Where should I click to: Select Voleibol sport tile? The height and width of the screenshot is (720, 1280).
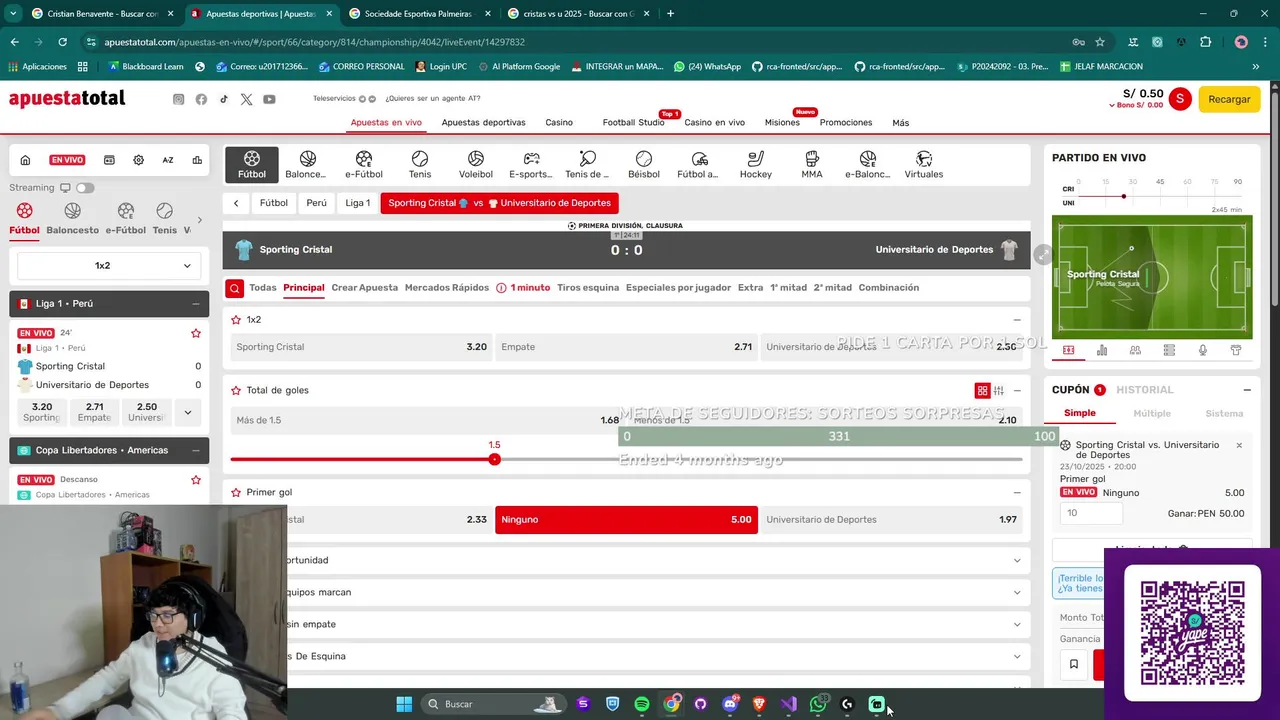click(x=476, y=165)
